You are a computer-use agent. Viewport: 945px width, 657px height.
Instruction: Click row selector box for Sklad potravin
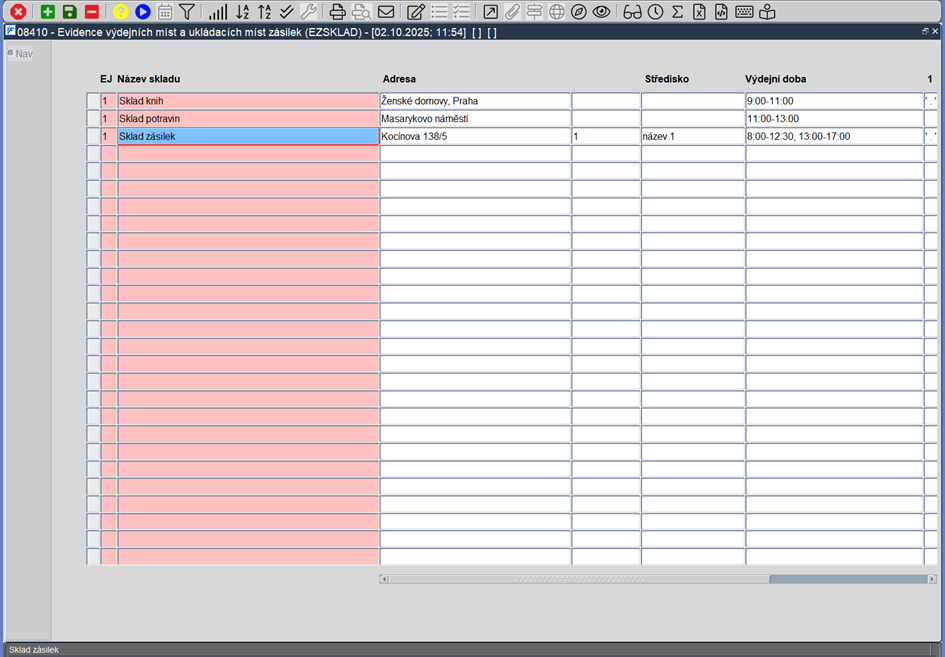coord(93,119)
